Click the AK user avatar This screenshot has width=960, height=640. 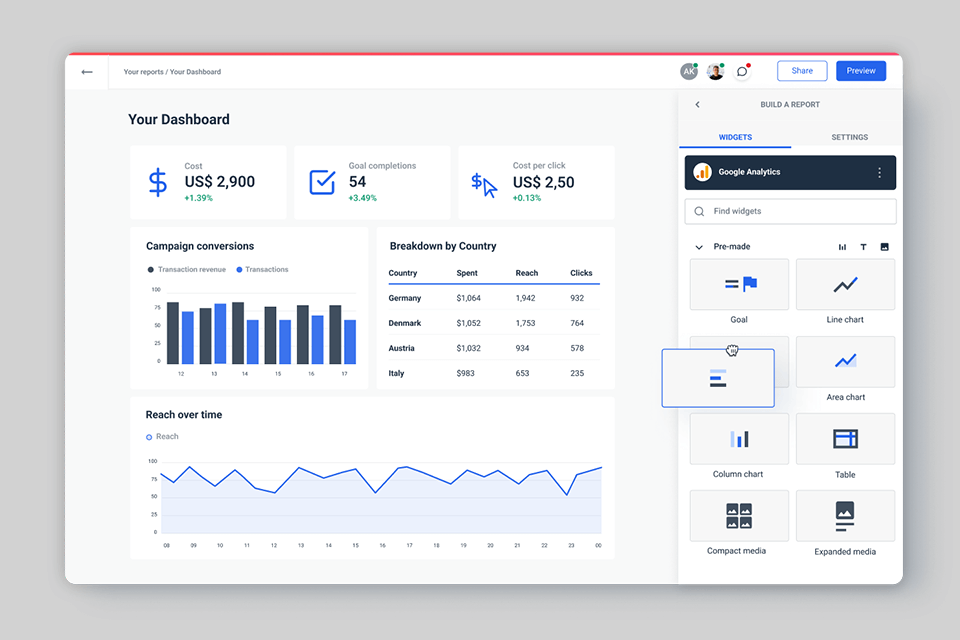click(x=688, y=71)
